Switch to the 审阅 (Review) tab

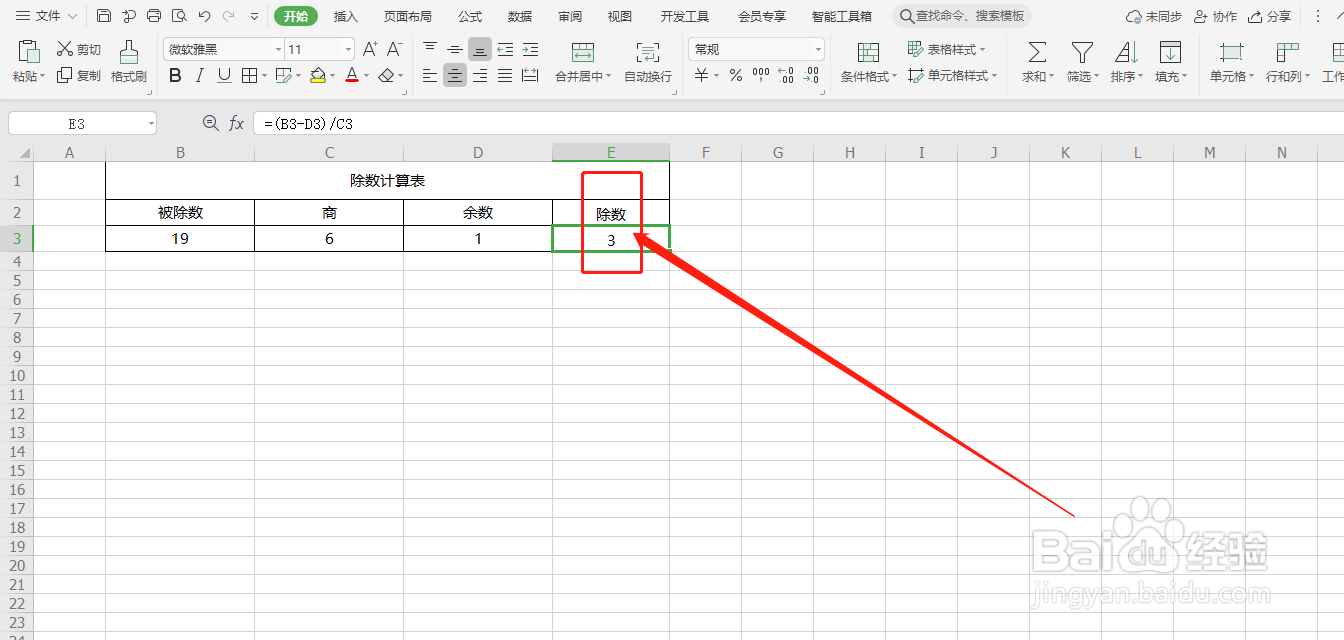570,16
